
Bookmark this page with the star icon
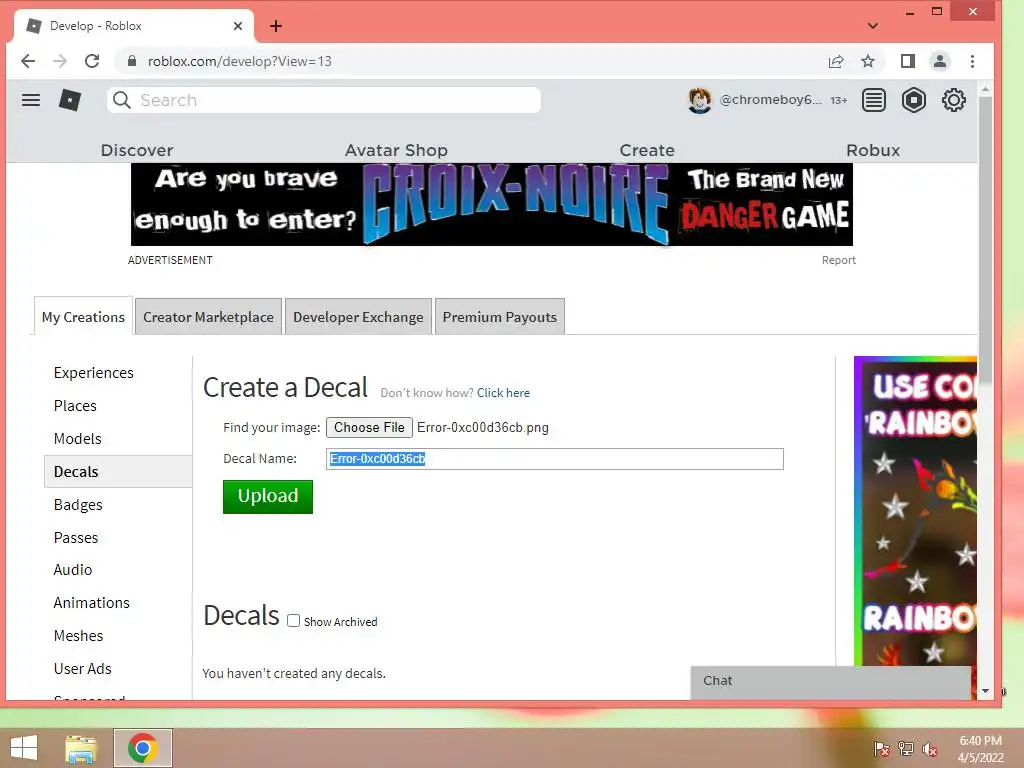coord(867,61)
